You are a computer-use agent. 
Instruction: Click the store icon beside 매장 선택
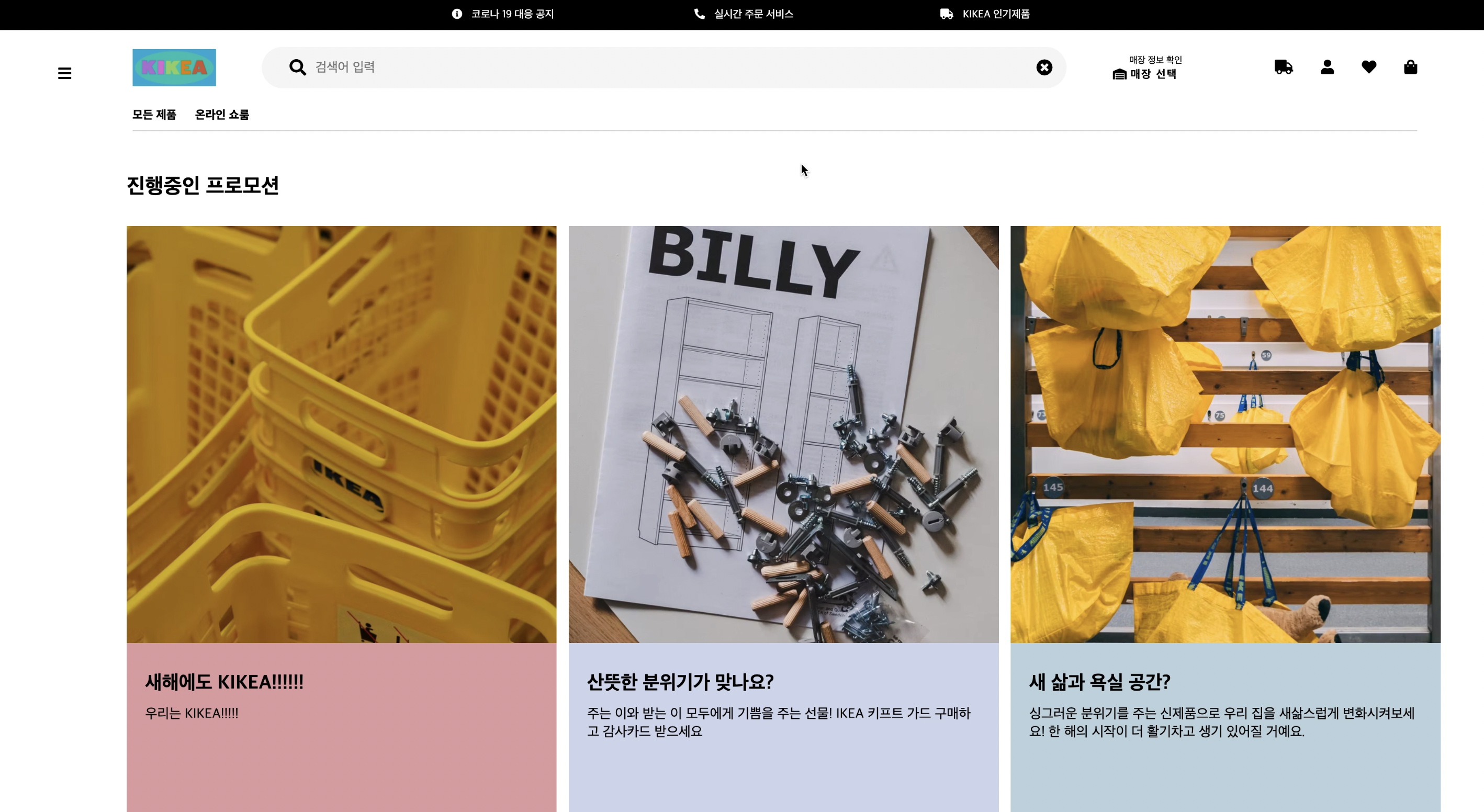click(1119, 74)
